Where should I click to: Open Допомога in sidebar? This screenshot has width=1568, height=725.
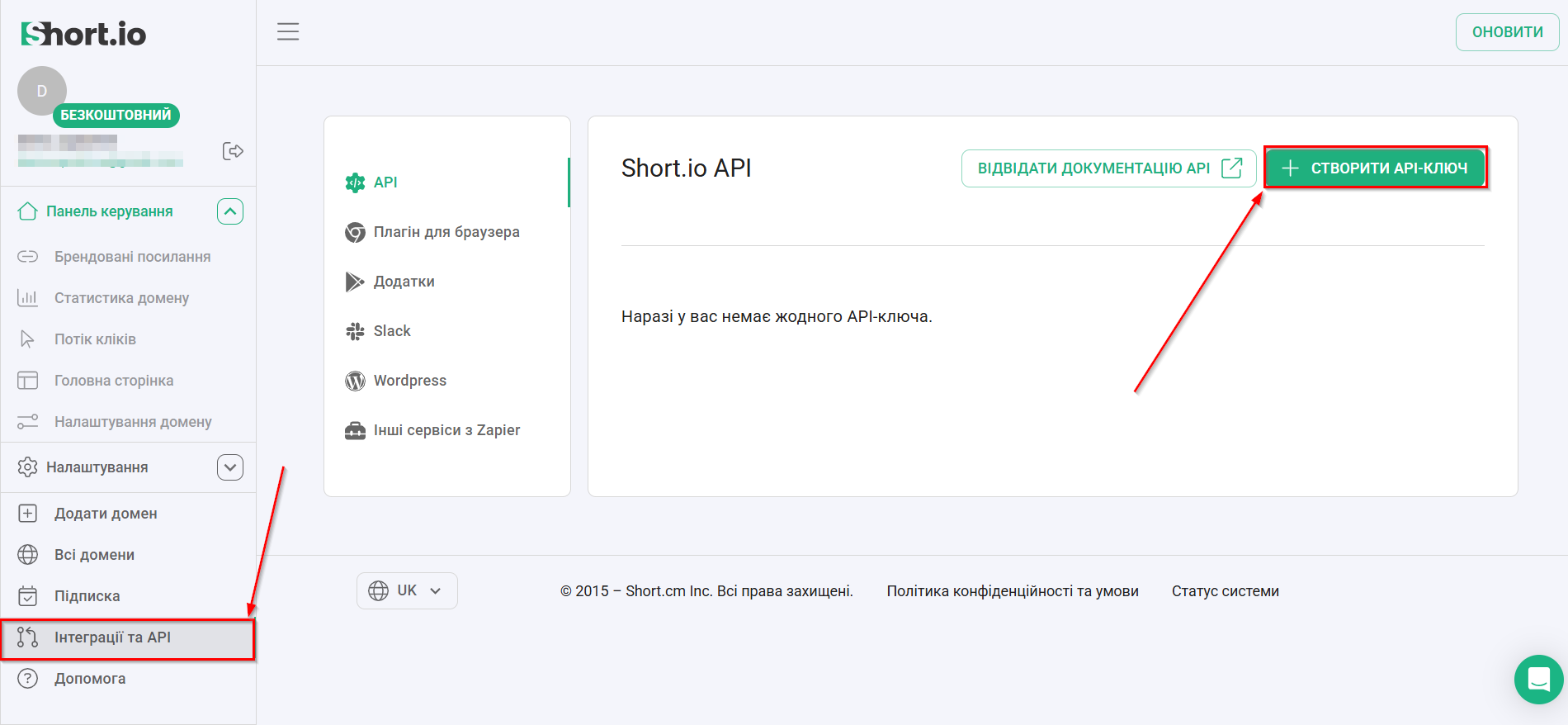[128, 679]
